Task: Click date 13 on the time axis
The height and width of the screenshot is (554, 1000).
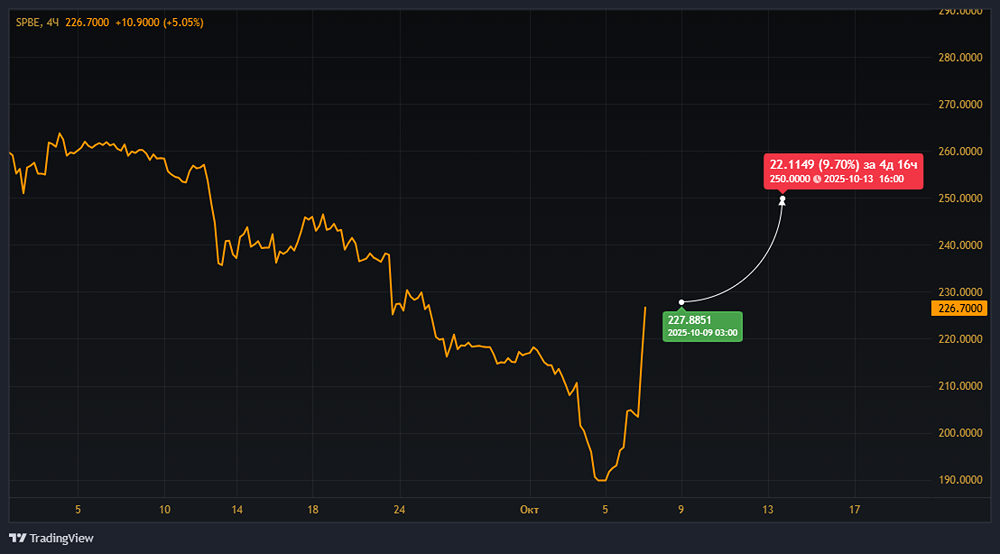Action: coord(769,509)
